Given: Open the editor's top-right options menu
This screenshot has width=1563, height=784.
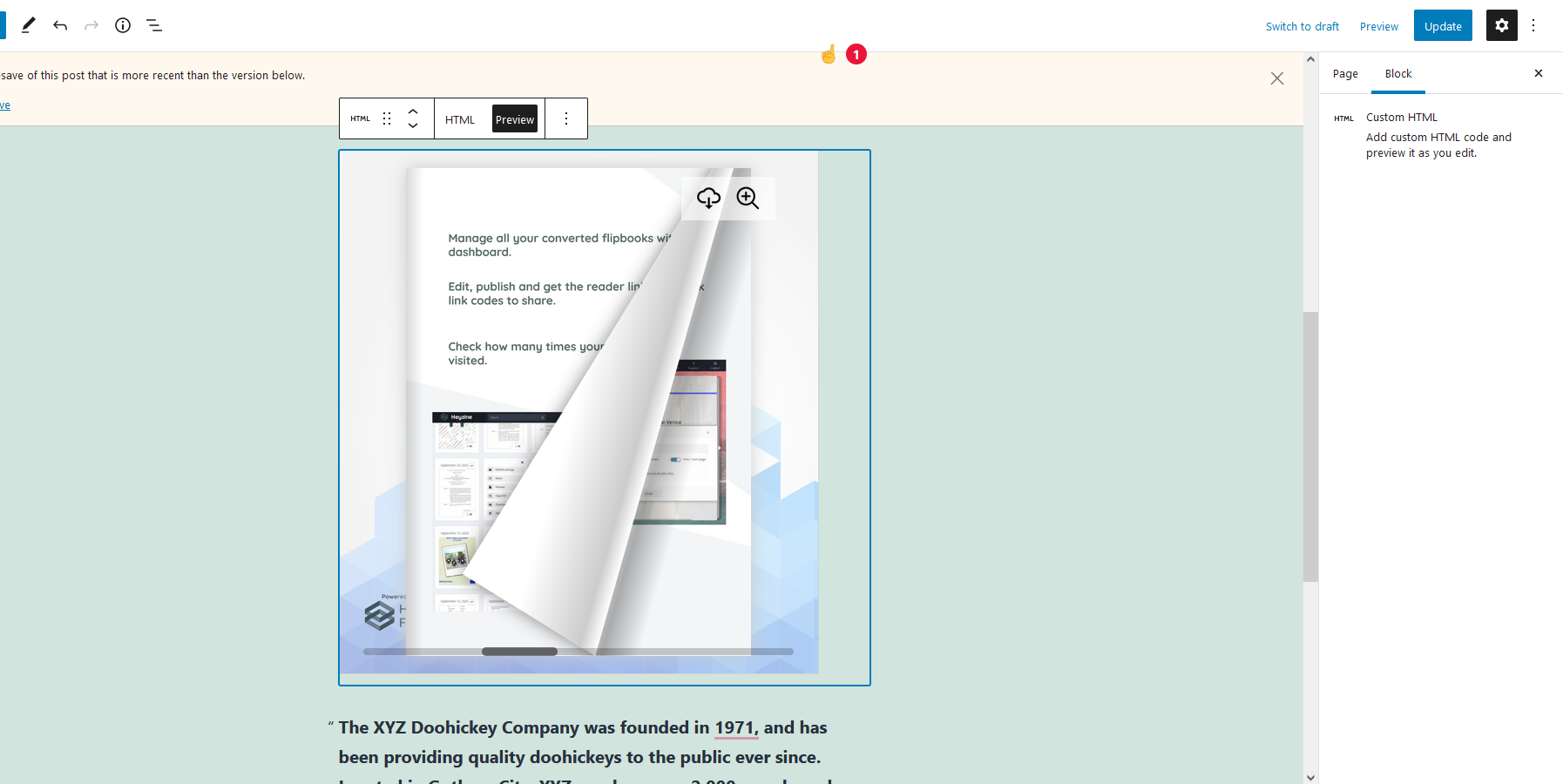Looking at the screenshot, I should click(1534, 25).
